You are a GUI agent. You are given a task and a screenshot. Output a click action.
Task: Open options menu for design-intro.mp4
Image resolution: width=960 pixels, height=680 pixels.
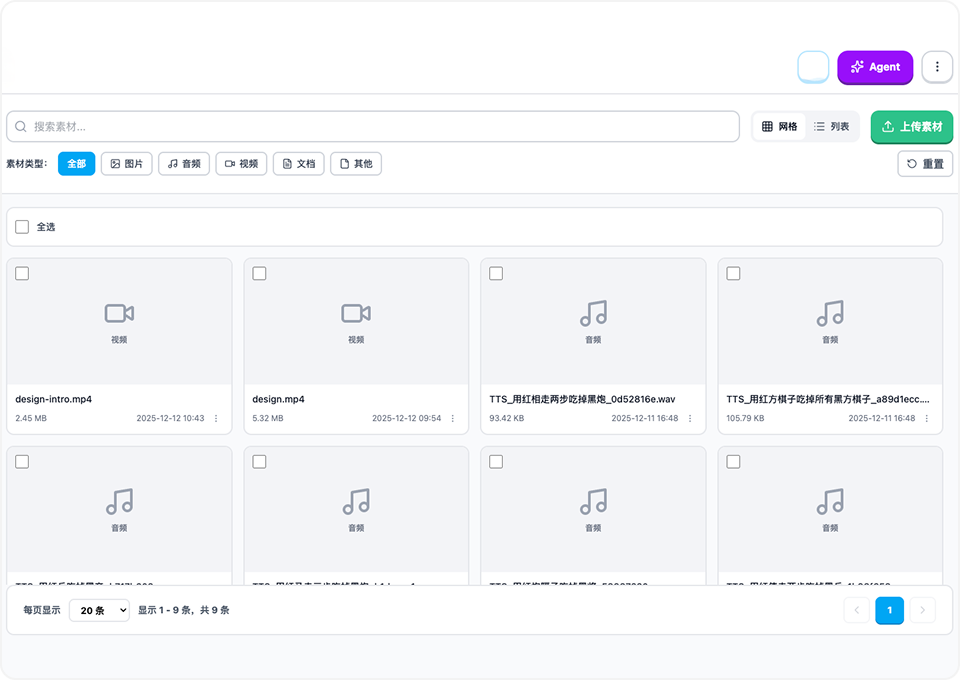tap(216, 418)
